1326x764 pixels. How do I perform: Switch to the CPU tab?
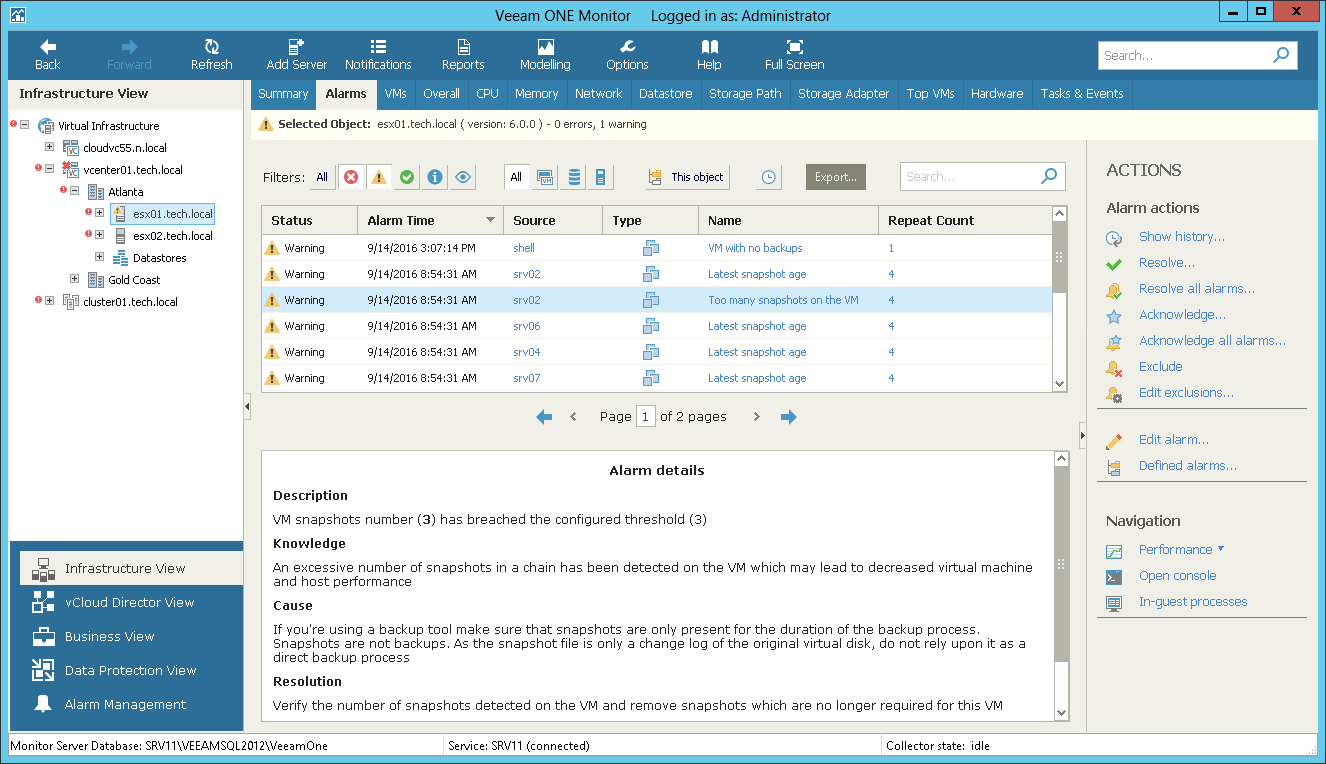point(487,94)
